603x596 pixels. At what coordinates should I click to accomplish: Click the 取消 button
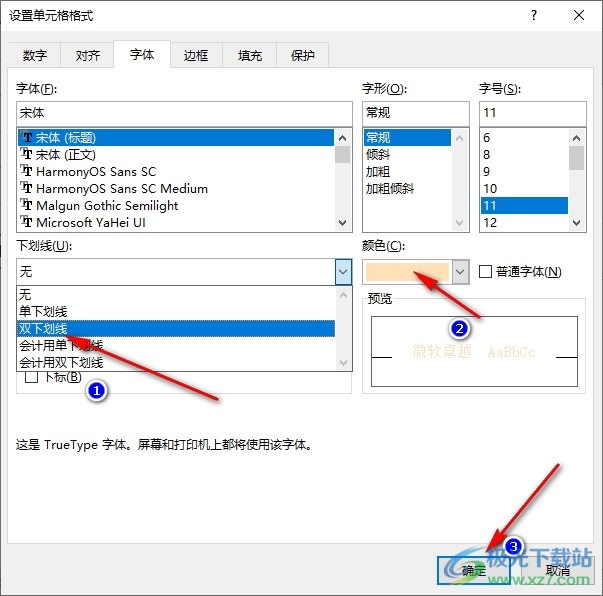558,571
